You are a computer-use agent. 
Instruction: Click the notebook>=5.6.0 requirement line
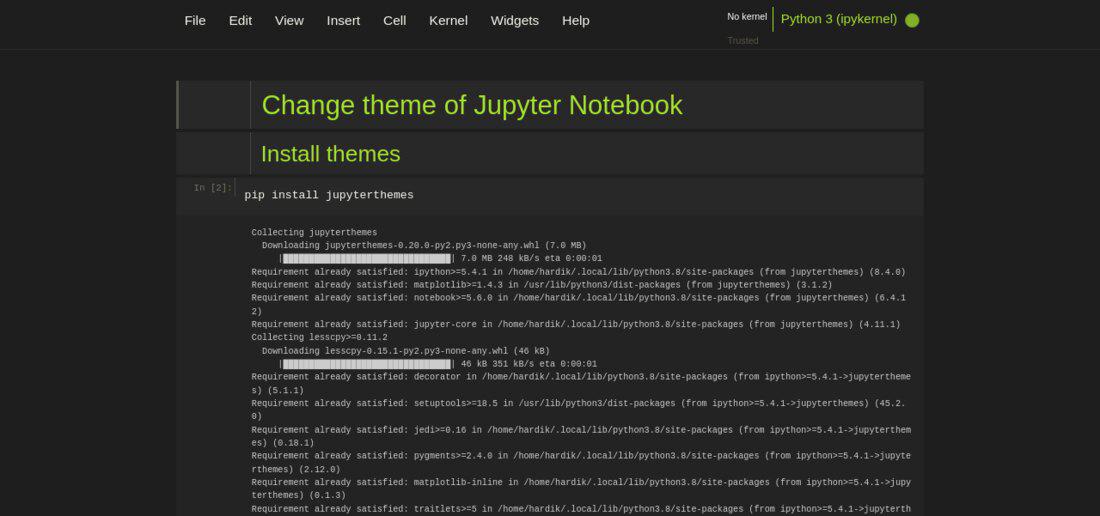pyautogui.click(x=578, y=304)
